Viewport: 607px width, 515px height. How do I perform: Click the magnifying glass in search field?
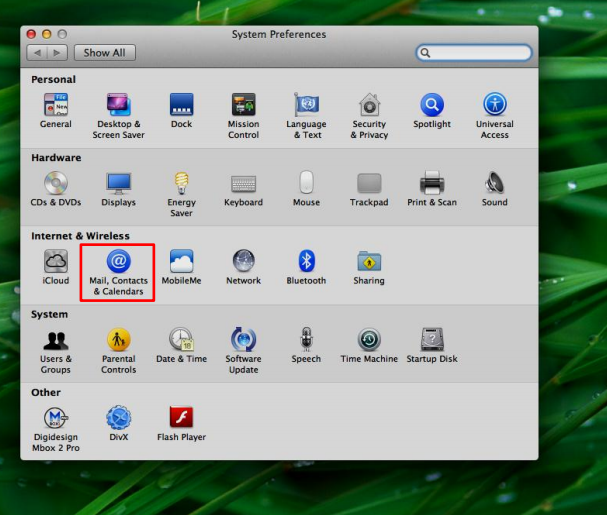425,53
